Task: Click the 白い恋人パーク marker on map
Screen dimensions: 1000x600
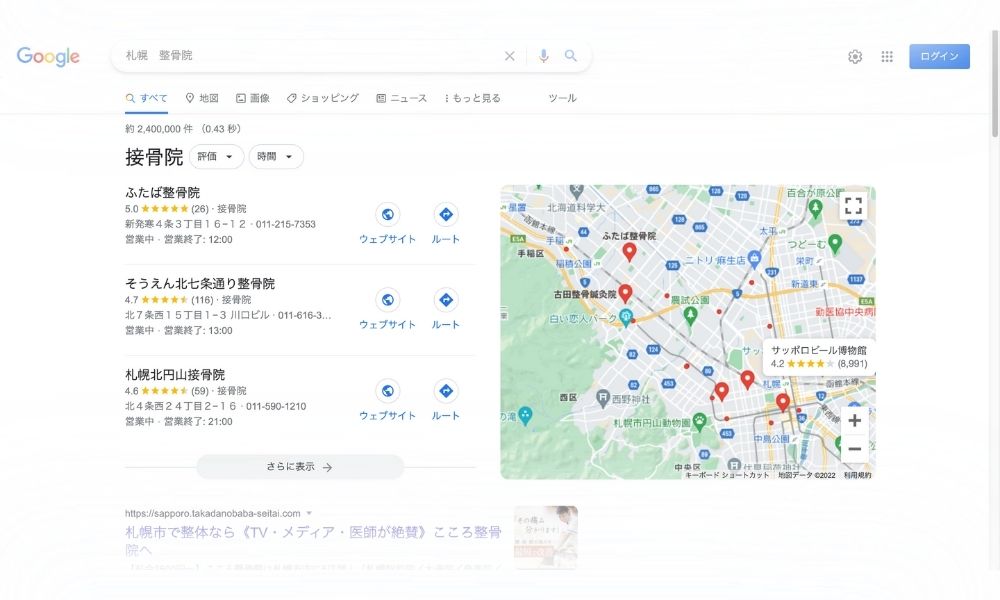Action: point(626,317)
